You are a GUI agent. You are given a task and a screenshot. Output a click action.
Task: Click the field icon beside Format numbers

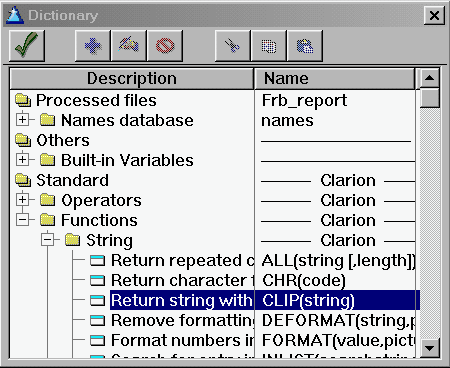(98, 340)
